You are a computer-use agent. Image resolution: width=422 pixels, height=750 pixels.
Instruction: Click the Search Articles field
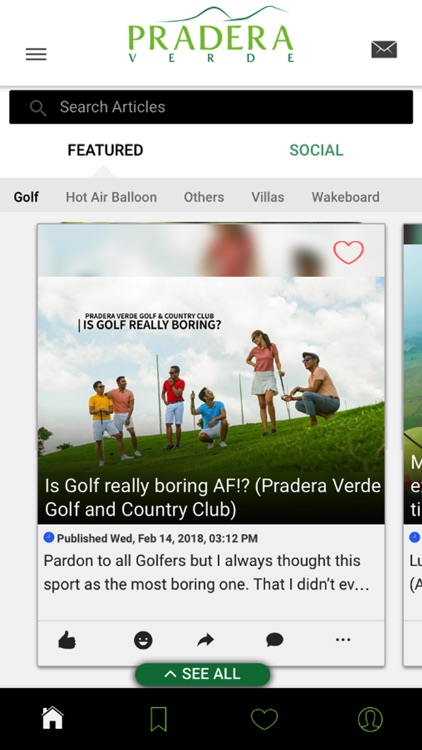coord(211,107)
